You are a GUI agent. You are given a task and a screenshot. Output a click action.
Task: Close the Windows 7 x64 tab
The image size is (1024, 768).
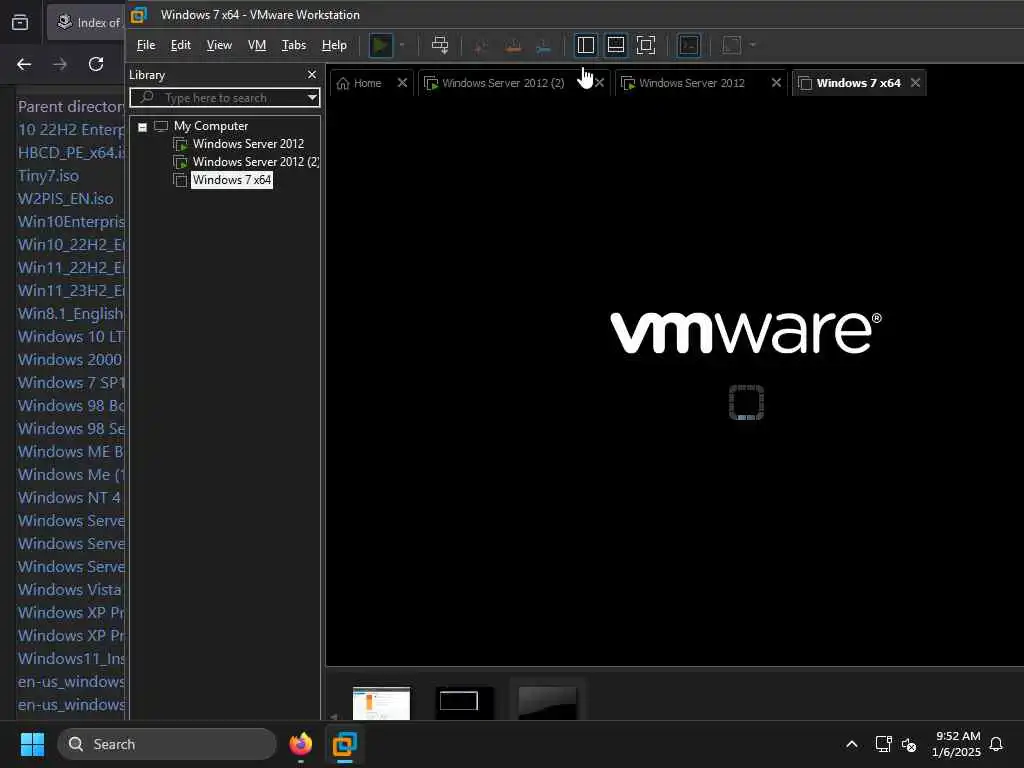(x=915, y=83)
